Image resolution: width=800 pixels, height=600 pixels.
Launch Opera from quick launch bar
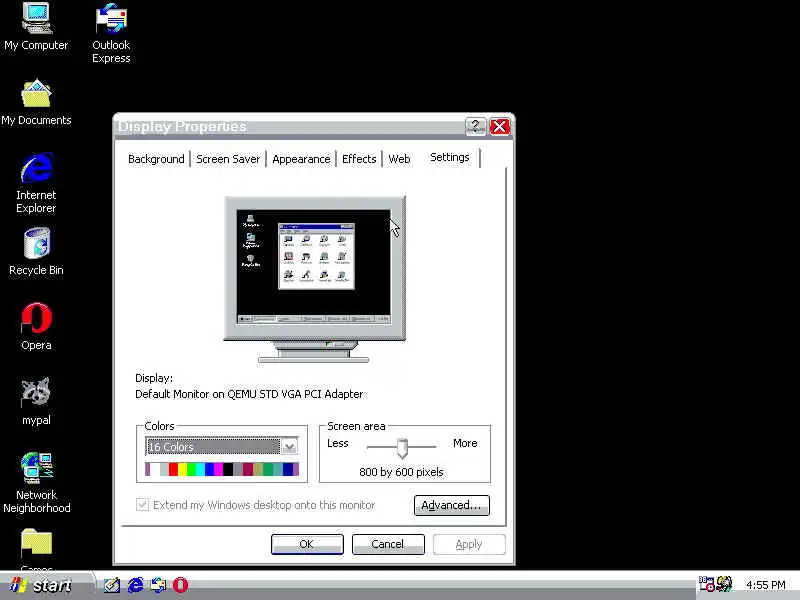coord(181,585)
